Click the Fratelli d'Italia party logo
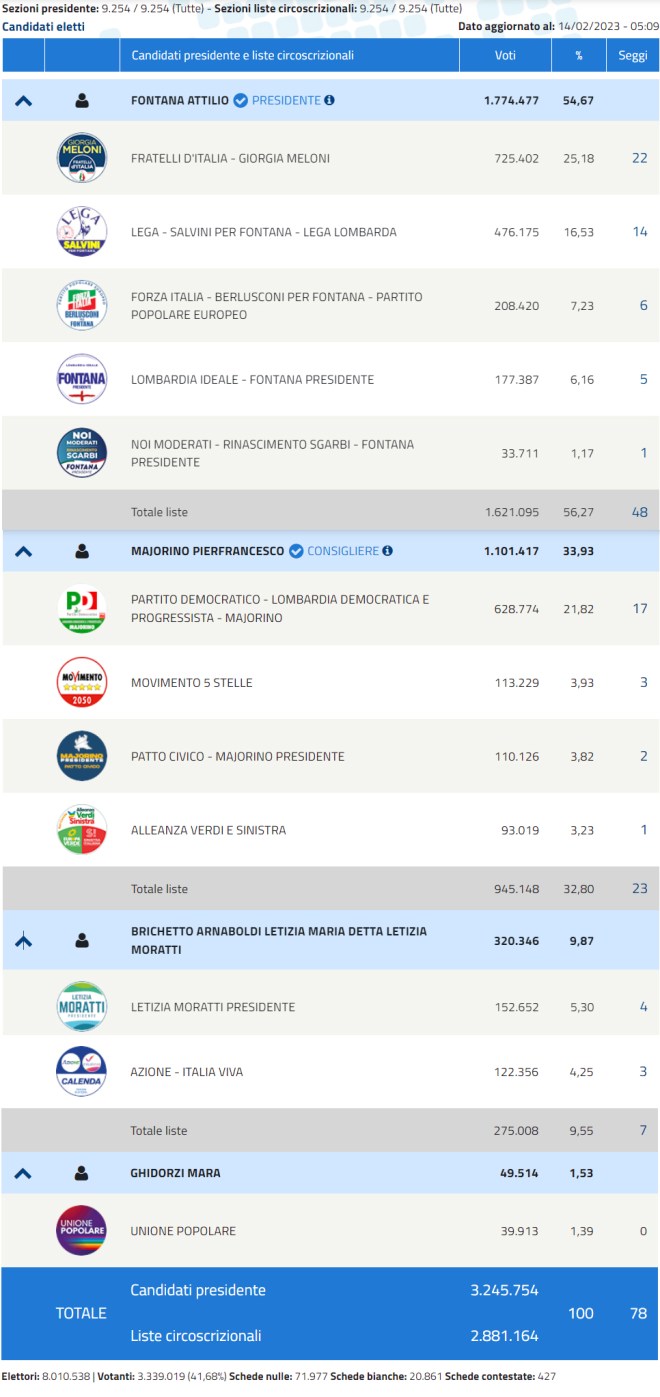 click(82, 158)
